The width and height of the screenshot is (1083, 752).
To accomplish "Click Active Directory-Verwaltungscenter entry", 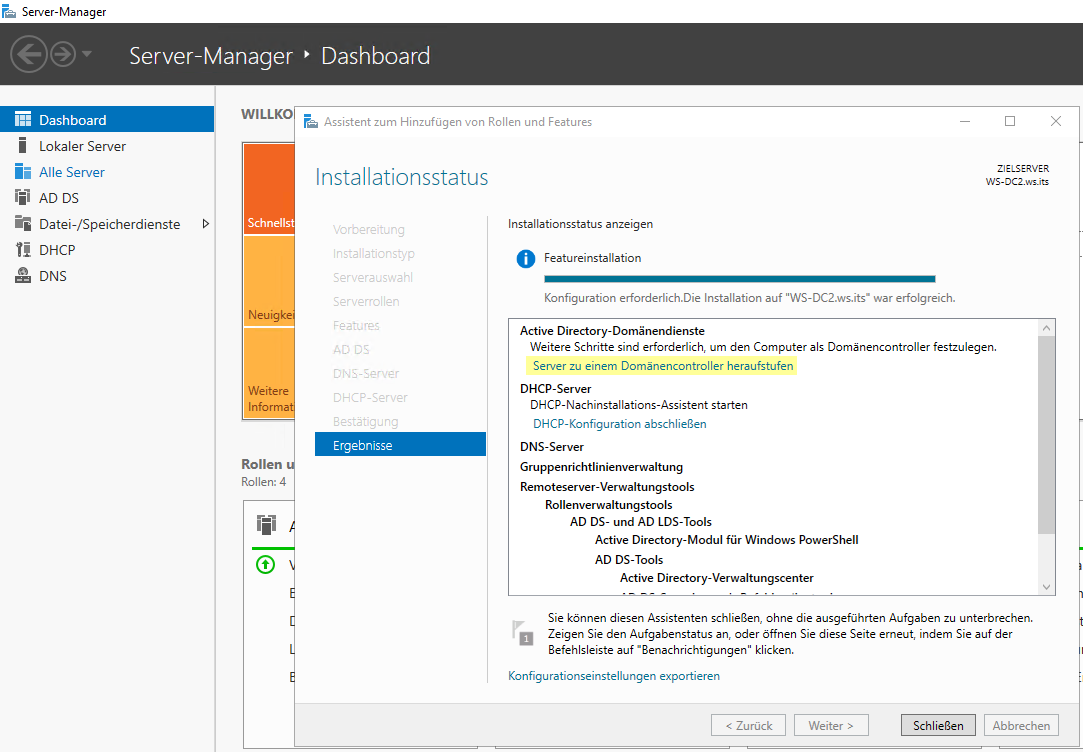I will (x=716, y=577).
